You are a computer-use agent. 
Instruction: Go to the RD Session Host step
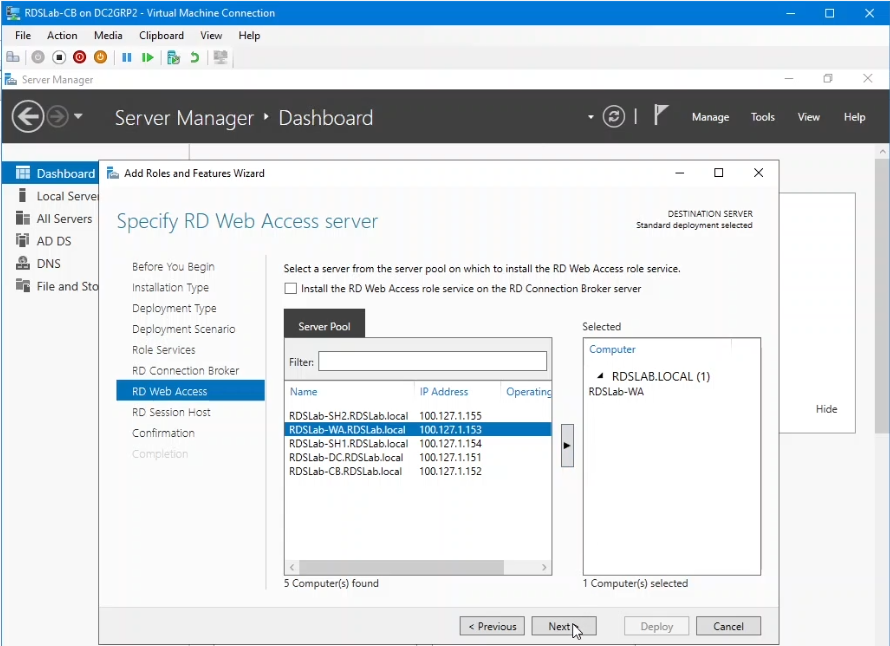coord(171,412)
